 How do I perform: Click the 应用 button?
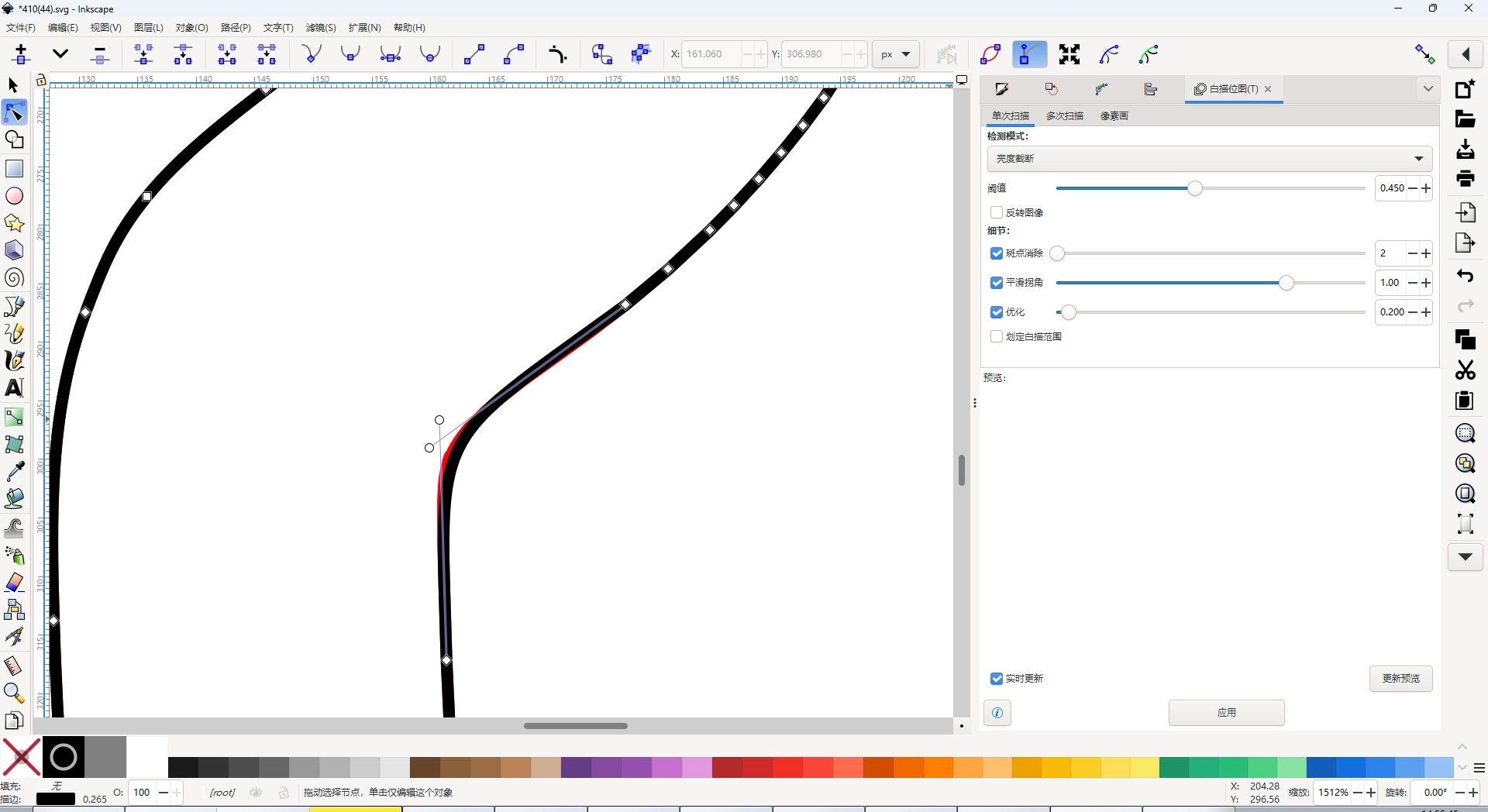click(1226, 713)
